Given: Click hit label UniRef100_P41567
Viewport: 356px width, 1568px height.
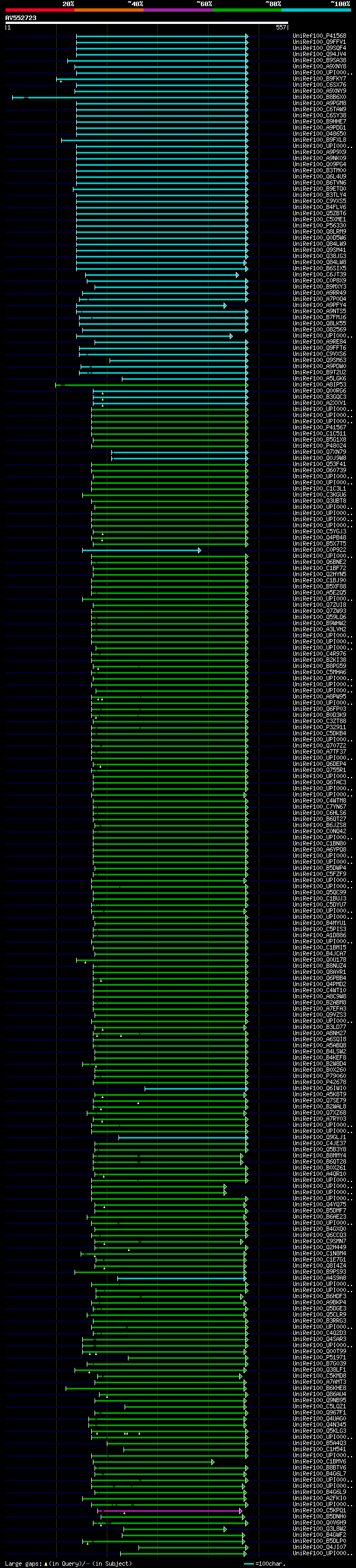Looking at the screenshot, I should pos(319,427).
